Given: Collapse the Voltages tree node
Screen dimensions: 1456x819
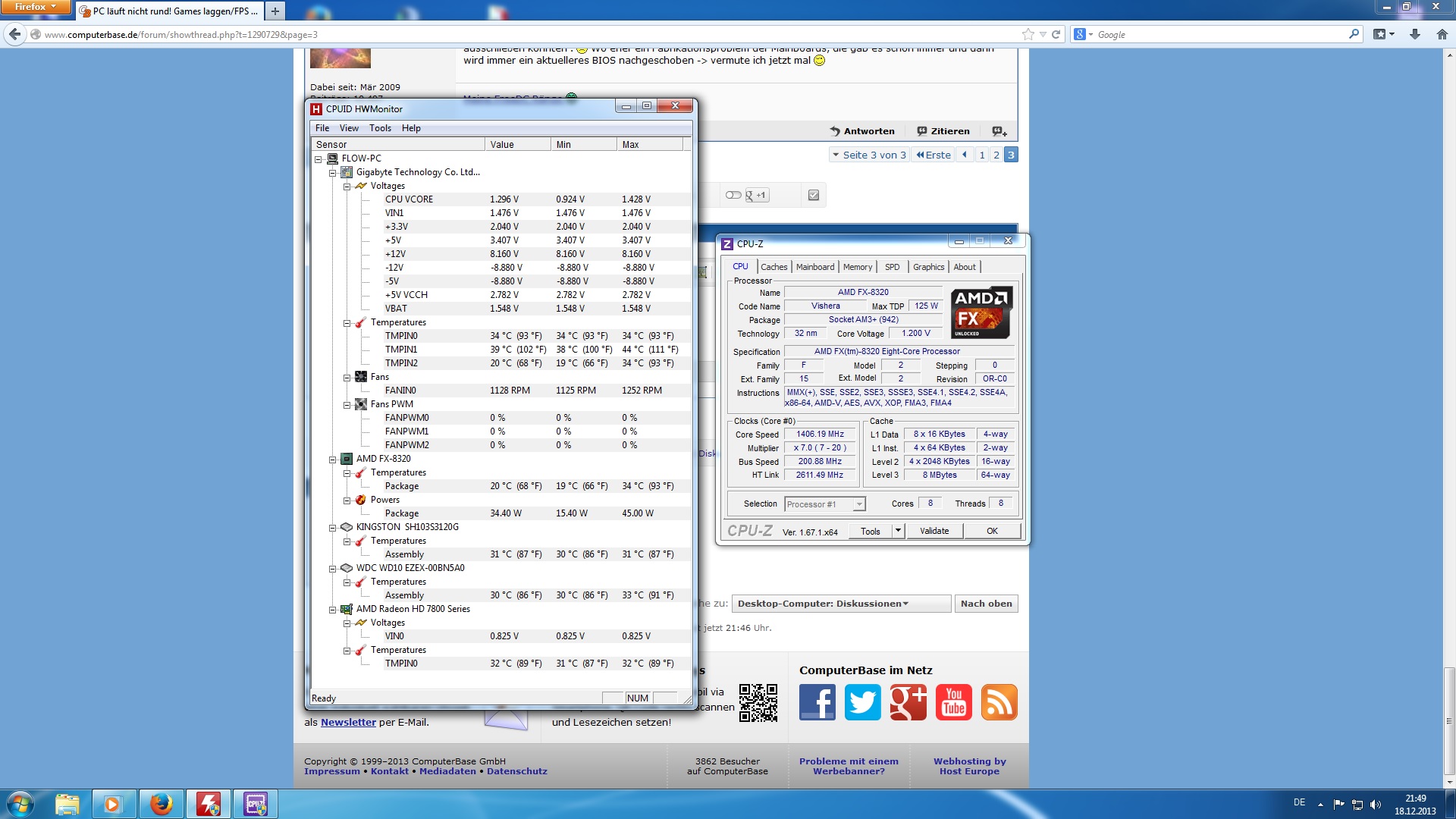Looking at the screenshot, I should [347, 186].
